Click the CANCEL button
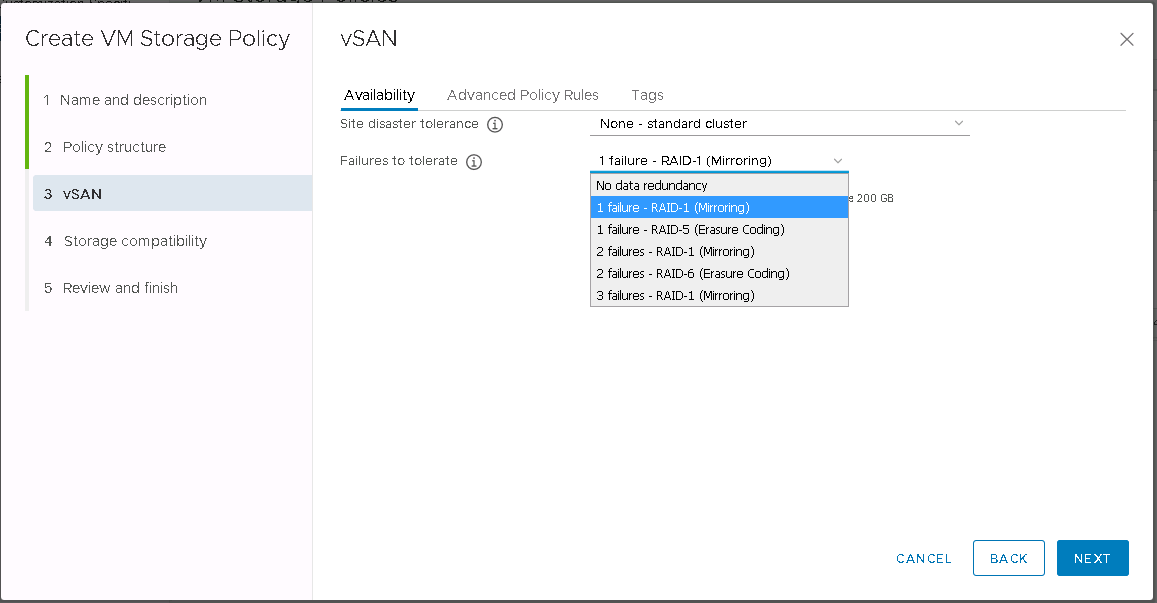The image size is (1157, 603). coord(924,559)
